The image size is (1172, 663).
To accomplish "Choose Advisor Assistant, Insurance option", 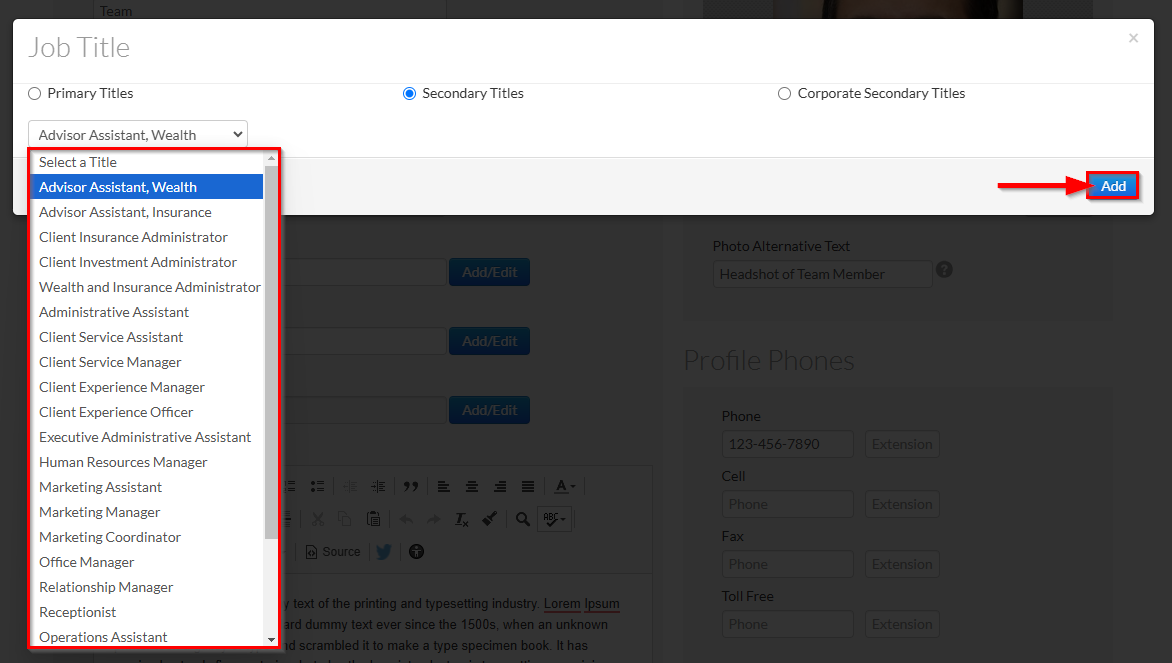I will coord(147,212).
